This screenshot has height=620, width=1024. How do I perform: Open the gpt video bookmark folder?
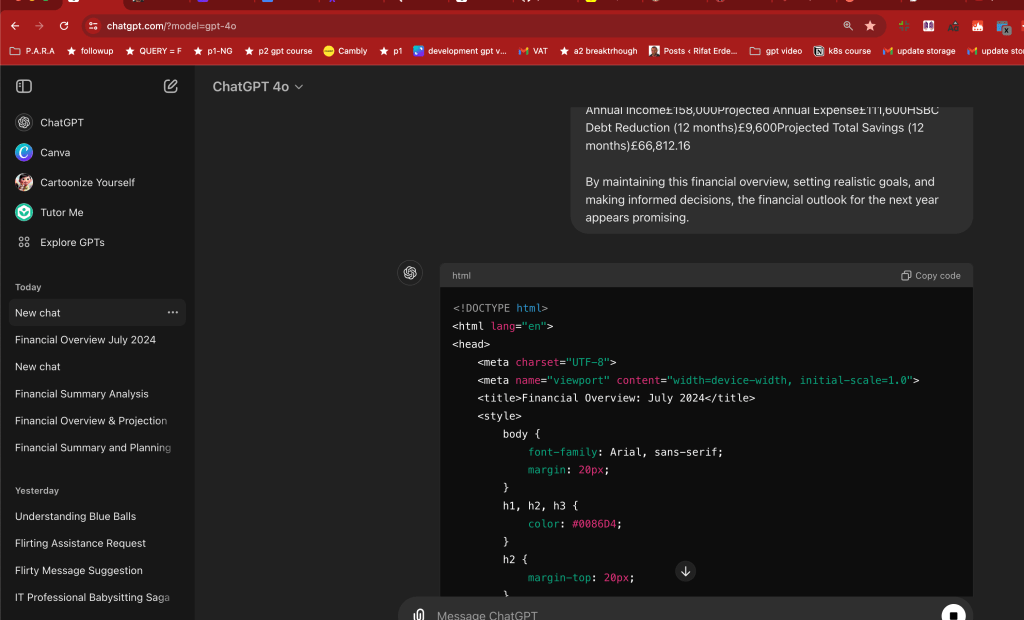775,51
